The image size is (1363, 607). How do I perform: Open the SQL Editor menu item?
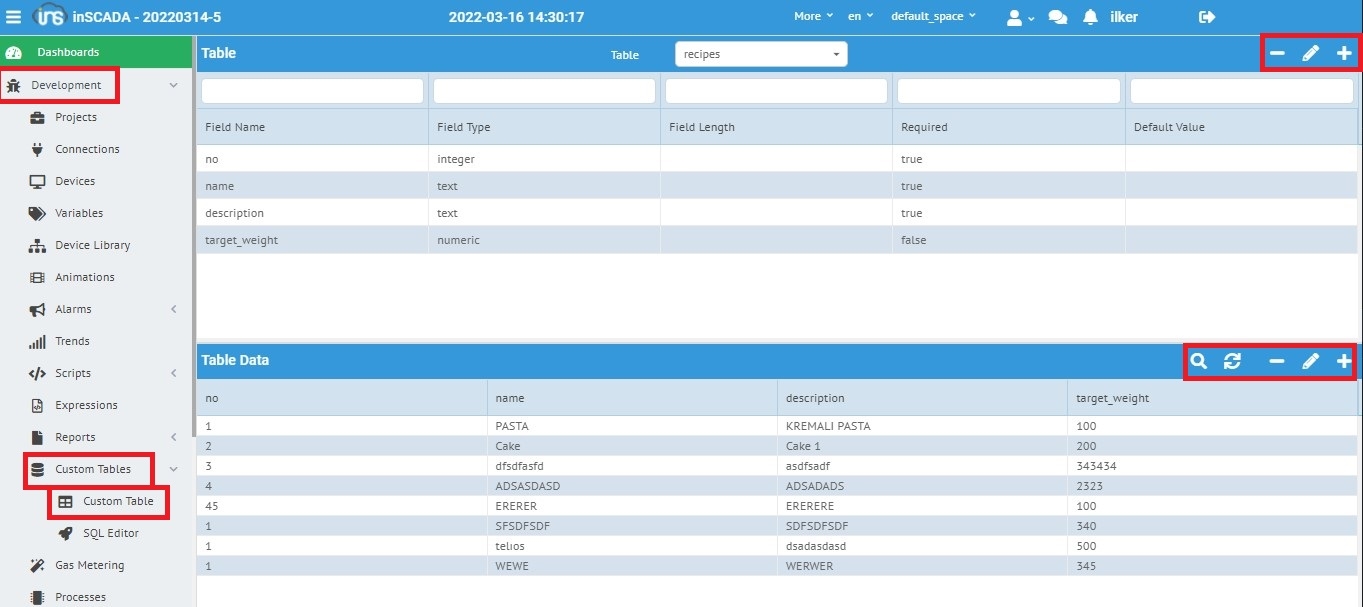pyautogui.click(x=110, y=533)
